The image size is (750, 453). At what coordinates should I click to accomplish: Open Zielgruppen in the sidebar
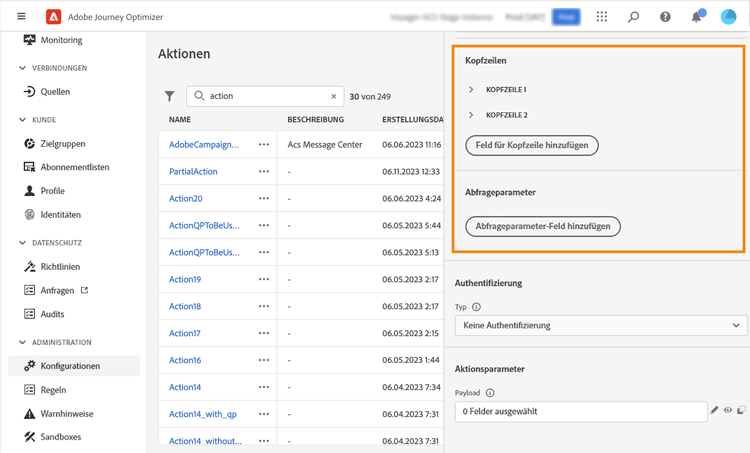pyautogui.click(x=62, y=144)
